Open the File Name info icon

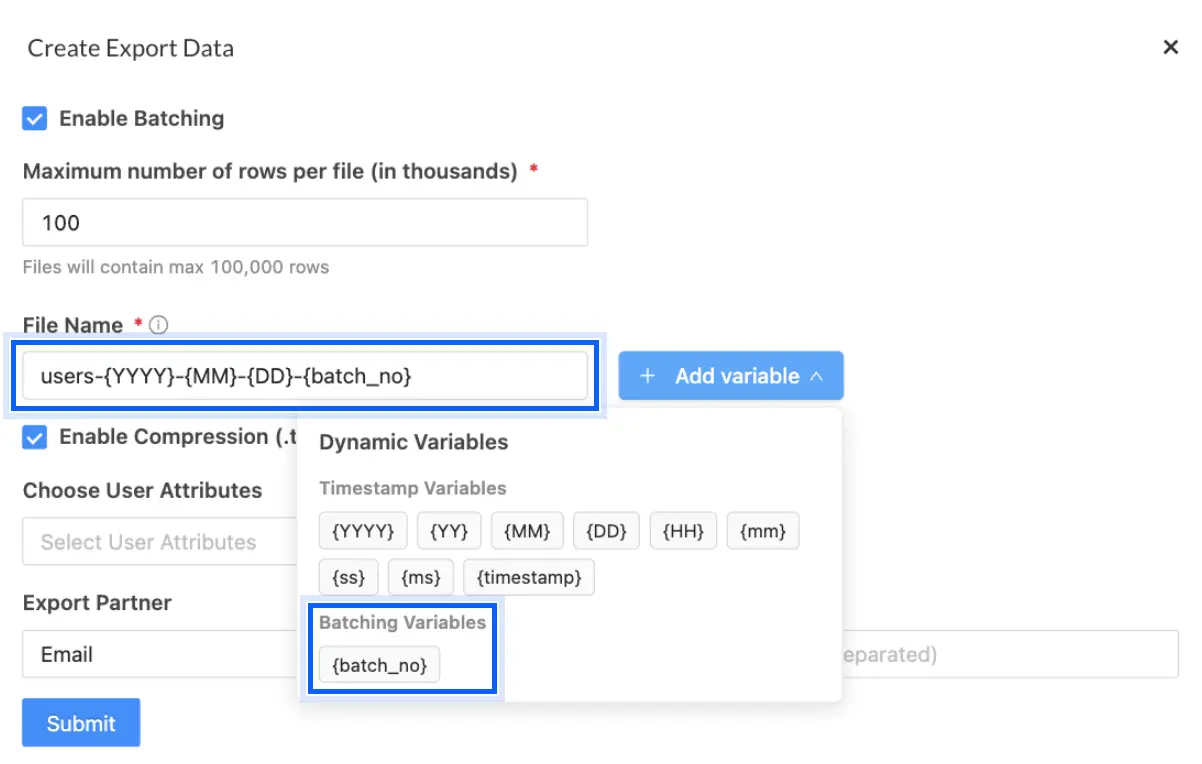pyautogui.click(x=158, y=325)
